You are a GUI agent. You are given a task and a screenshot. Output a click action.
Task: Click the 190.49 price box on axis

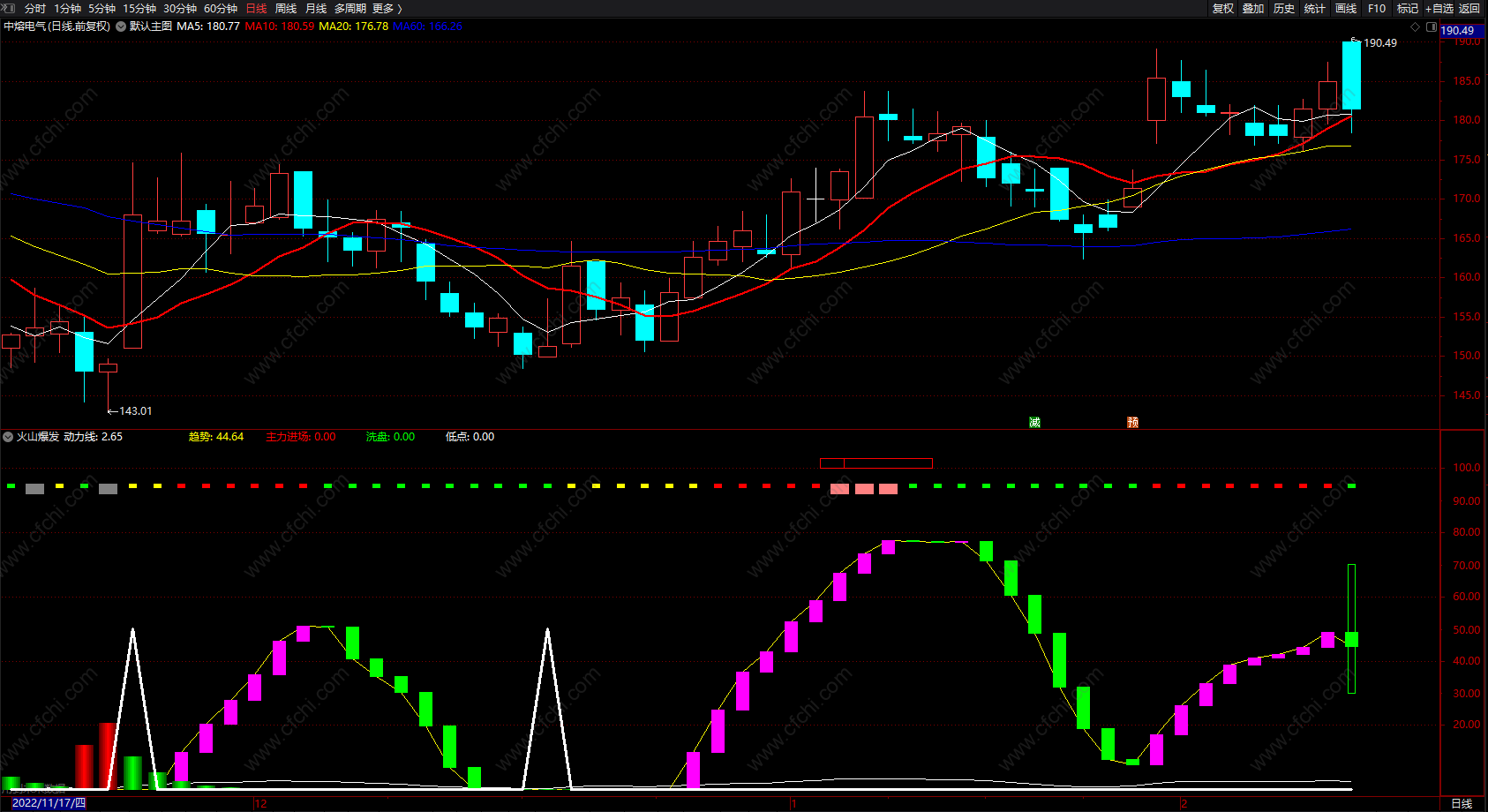1462,30
